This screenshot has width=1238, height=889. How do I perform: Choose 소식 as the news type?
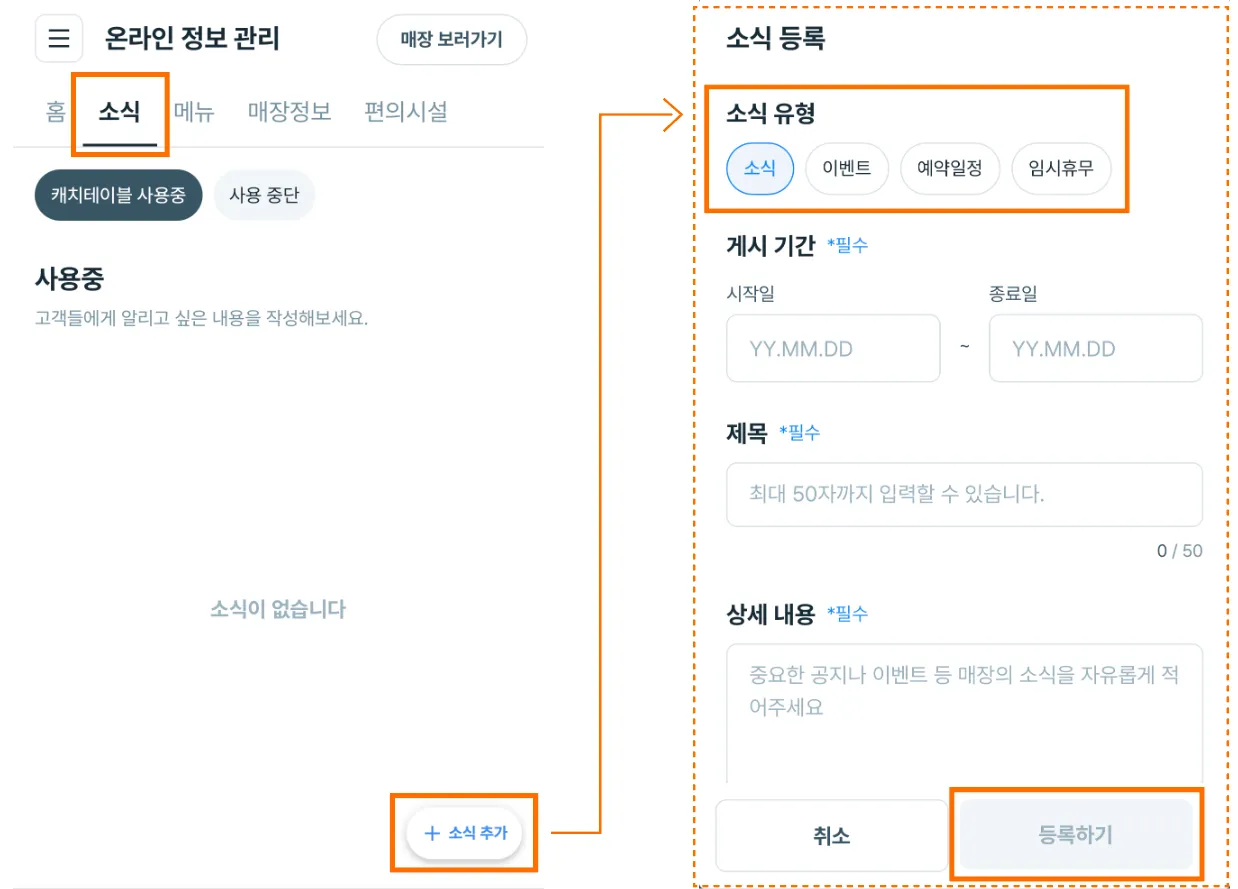(x=759, y=168)
